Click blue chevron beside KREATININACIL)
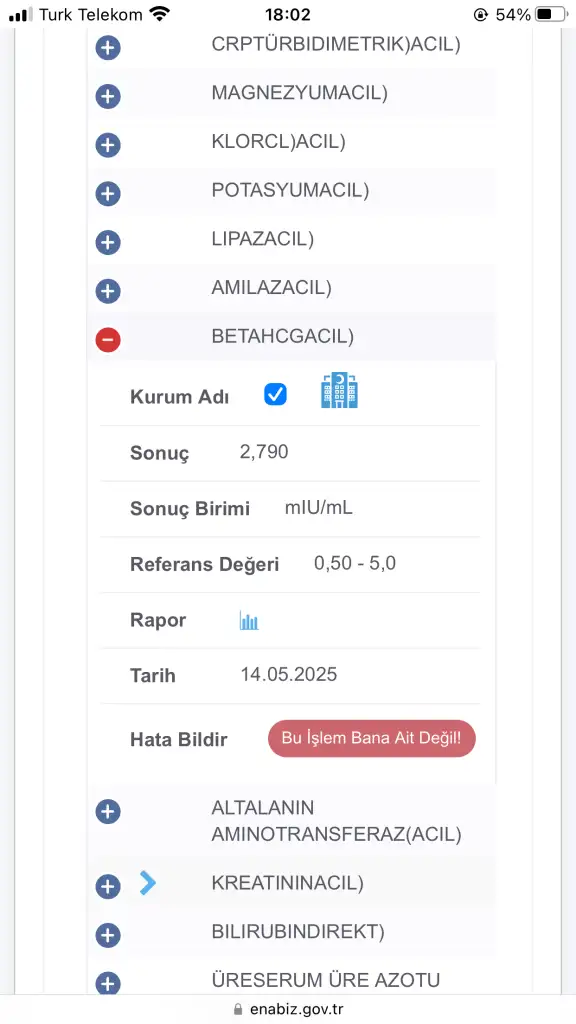The height and width of the screenshot is (1024, 576). pyautogui.click(x=148, y=884)
